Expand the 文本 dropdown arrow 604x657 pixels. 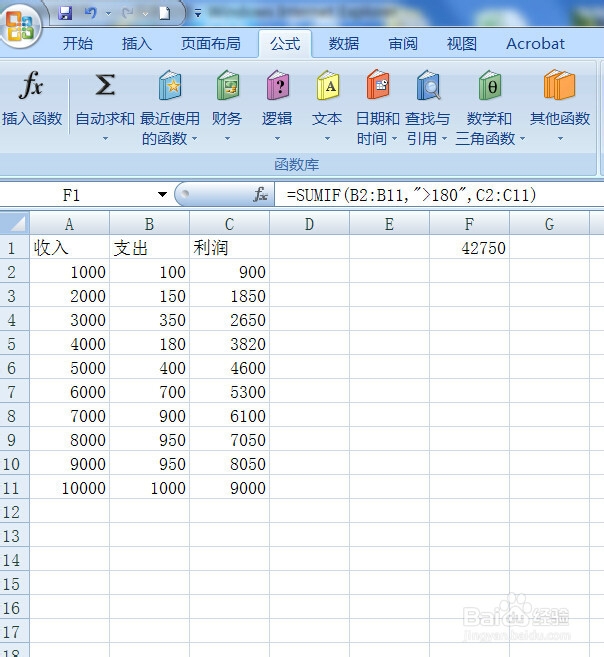pyautogui.click(x=327, y=138)
